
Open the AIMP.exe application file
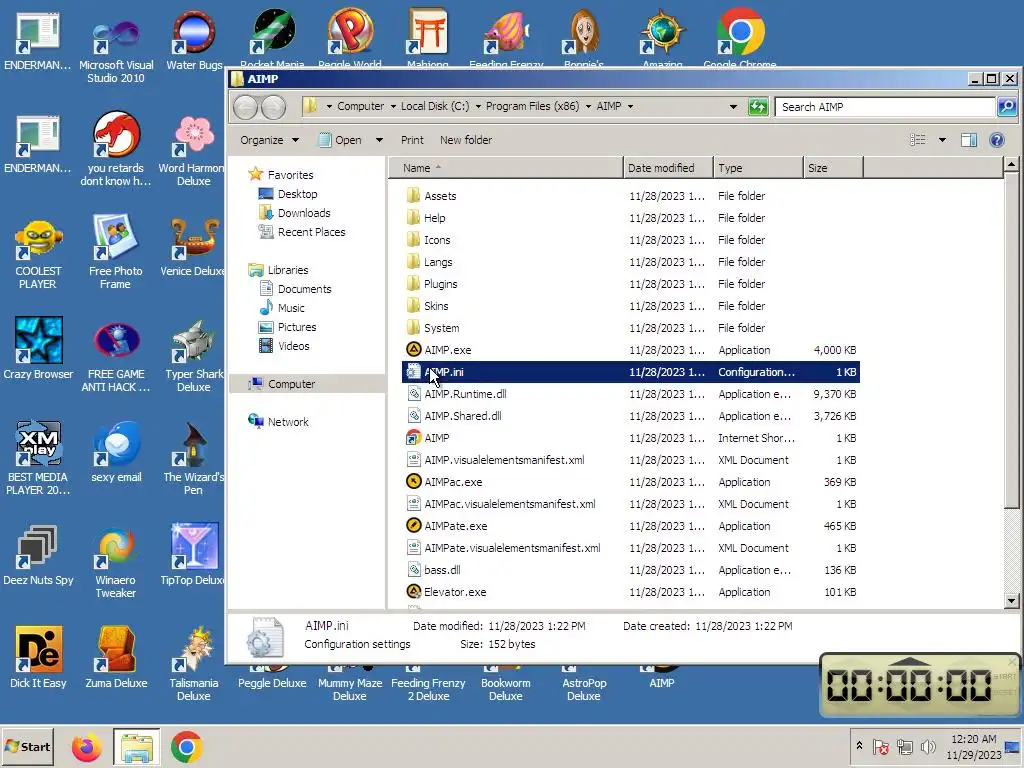click(x=447, y=350)
